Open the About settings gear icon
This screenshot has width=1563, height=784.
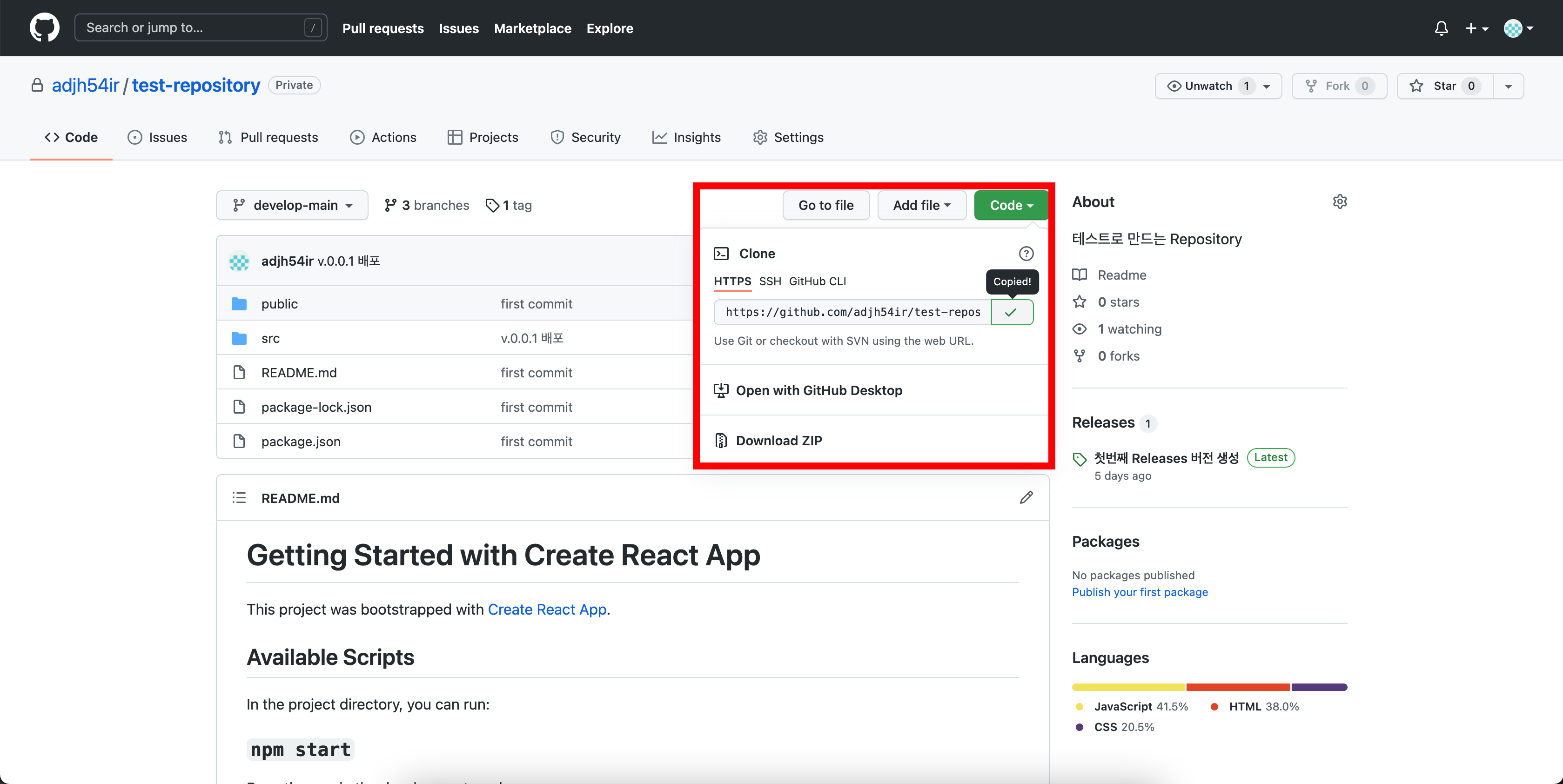click(x=1340, y=201)
